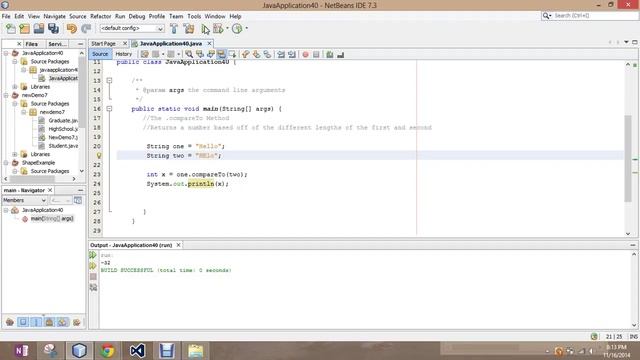
Task: Toggle Bookmark icon in editor toolbar
Action: (267, 54)
